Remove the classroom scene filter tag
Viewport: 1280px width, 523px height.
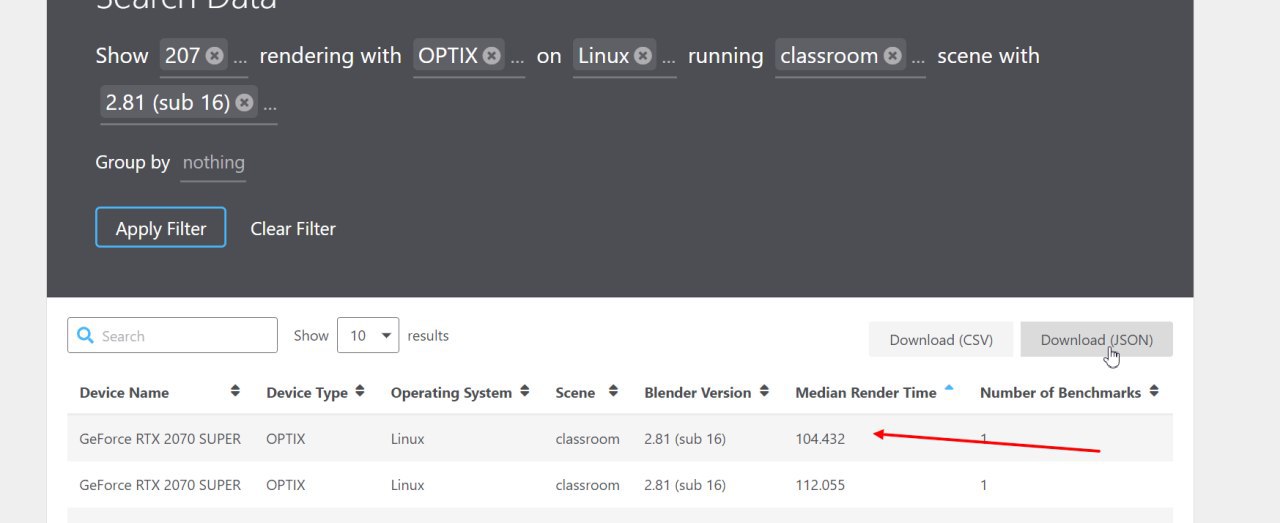893,56
